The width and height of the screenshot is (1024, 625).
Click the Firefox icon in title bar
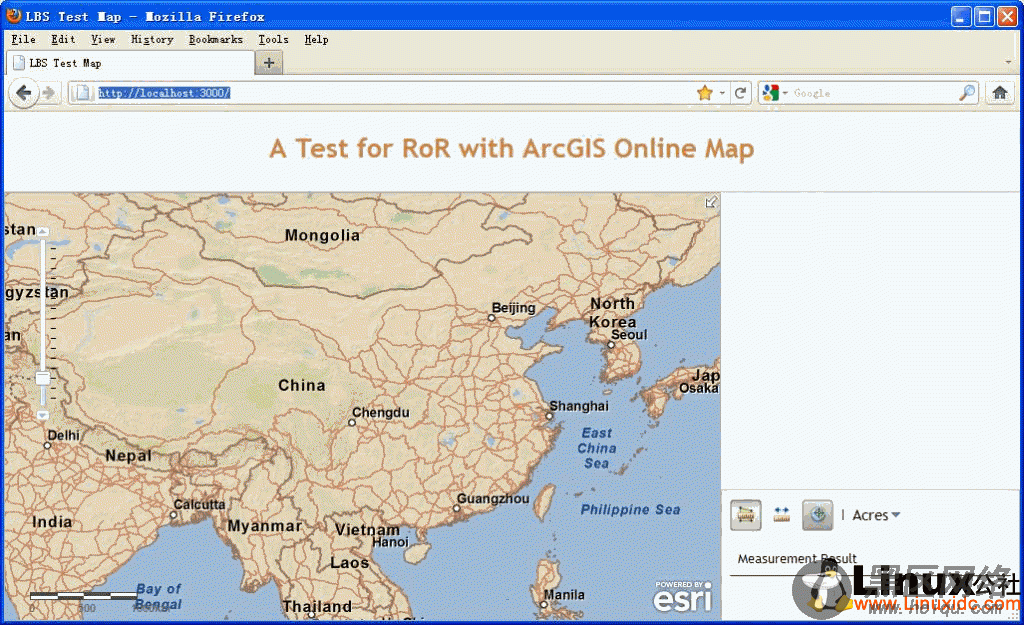pos(14,15)
